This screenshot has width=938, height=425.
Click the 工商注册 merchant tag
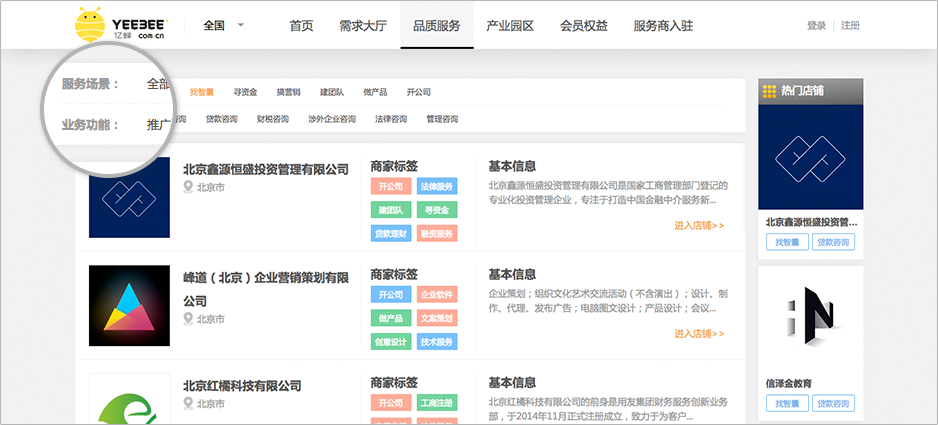[437, 402]
